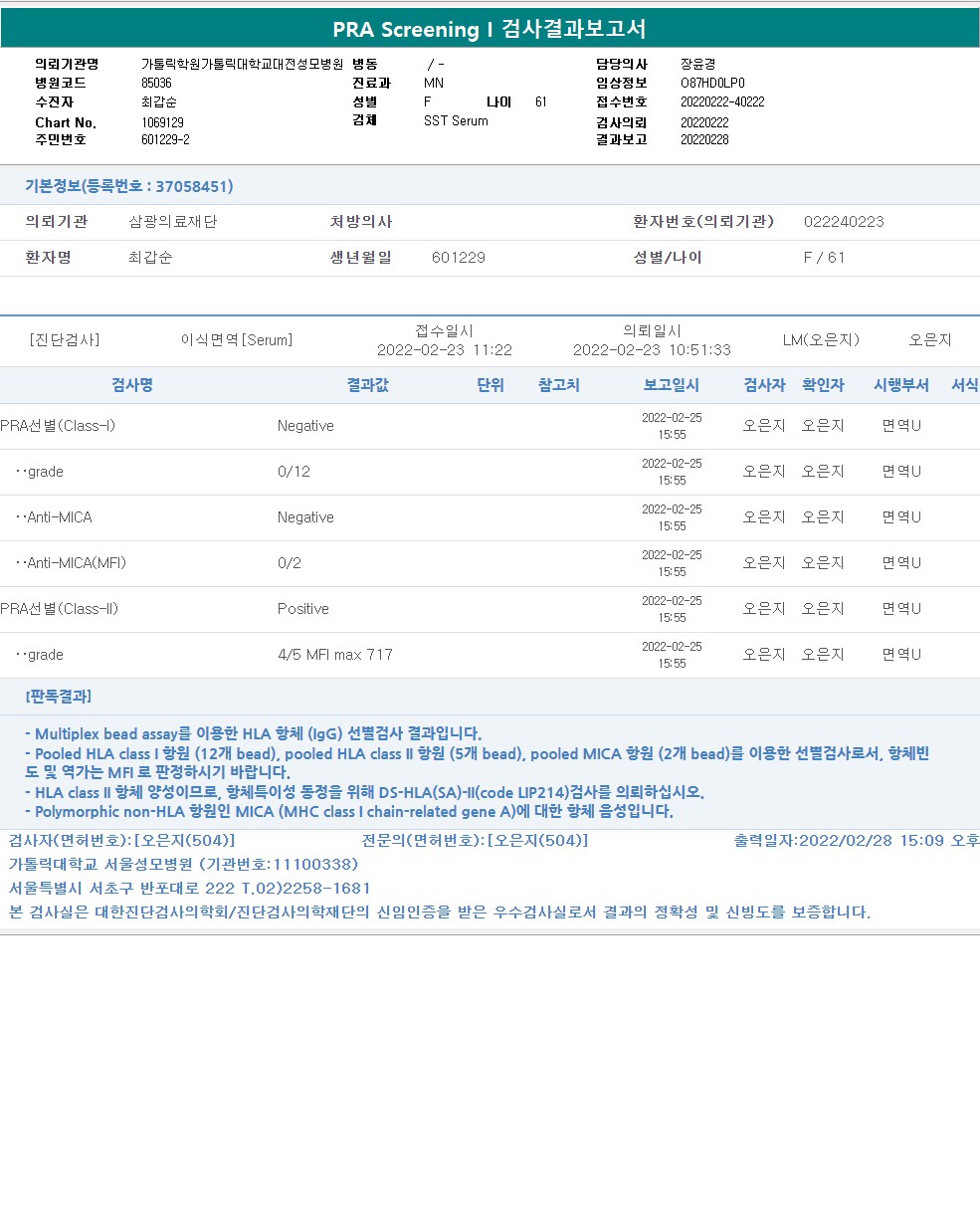Select grade value 4/5 MFI max 717

335,655
